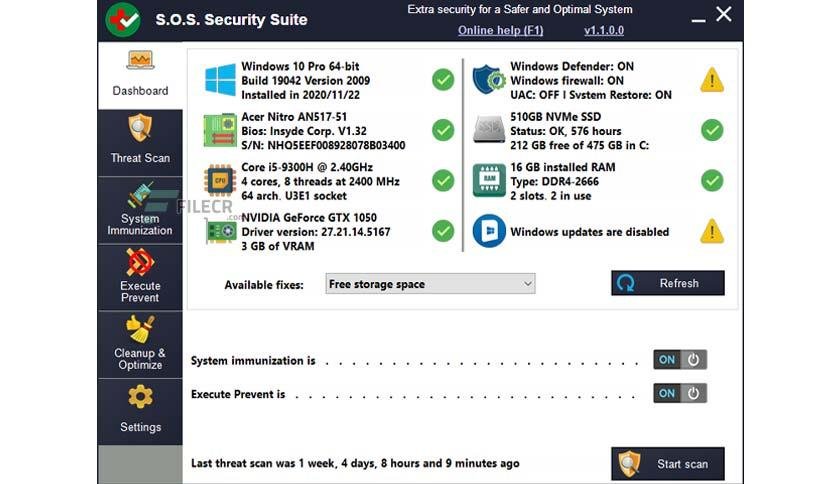This screenshot has height=484, width=836.
Task: Go to the Cleanup & Optimize tab
Action: [140, 344]
